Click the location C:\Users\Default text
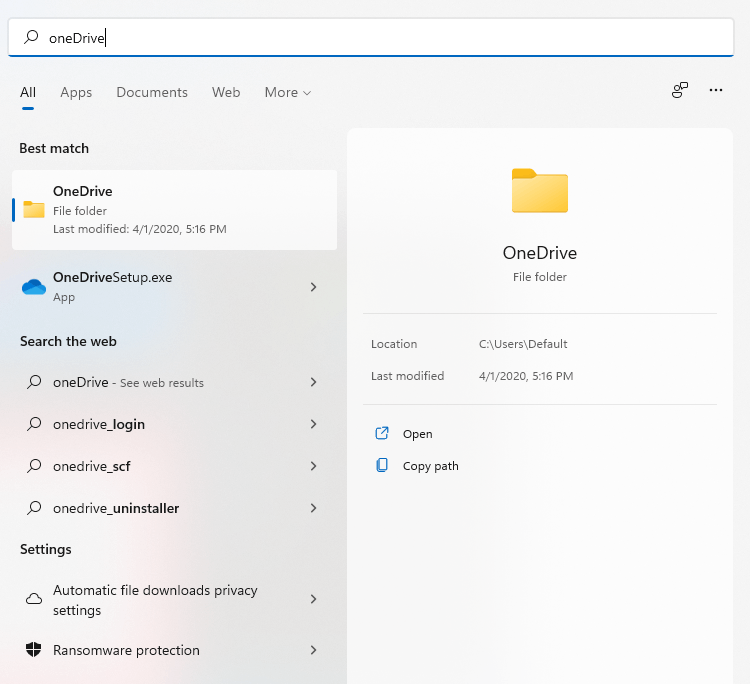The width and height of the screenshot is (750, 684). coord(523,344)
